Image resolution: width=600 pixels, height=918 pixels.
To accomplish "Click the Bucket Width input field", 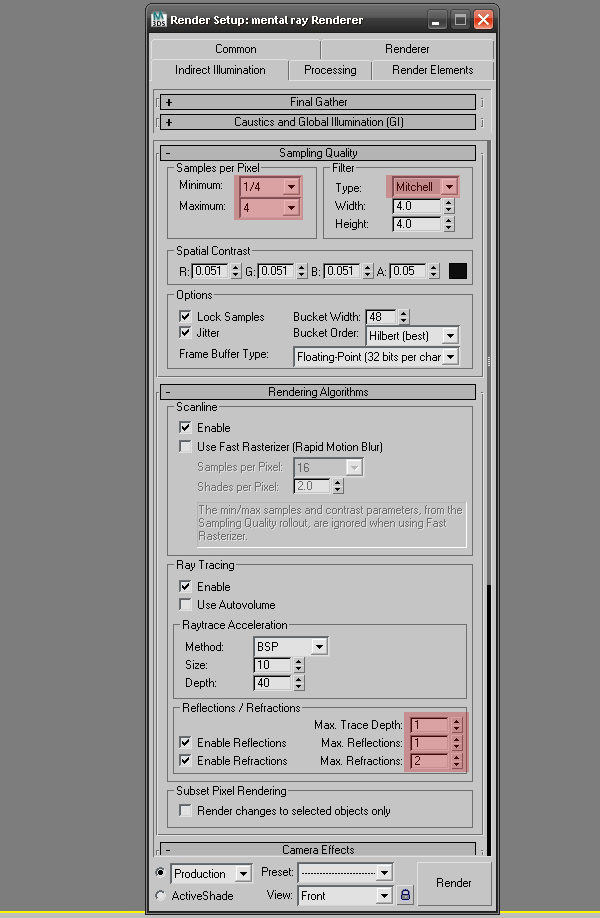I will point(381,316).
